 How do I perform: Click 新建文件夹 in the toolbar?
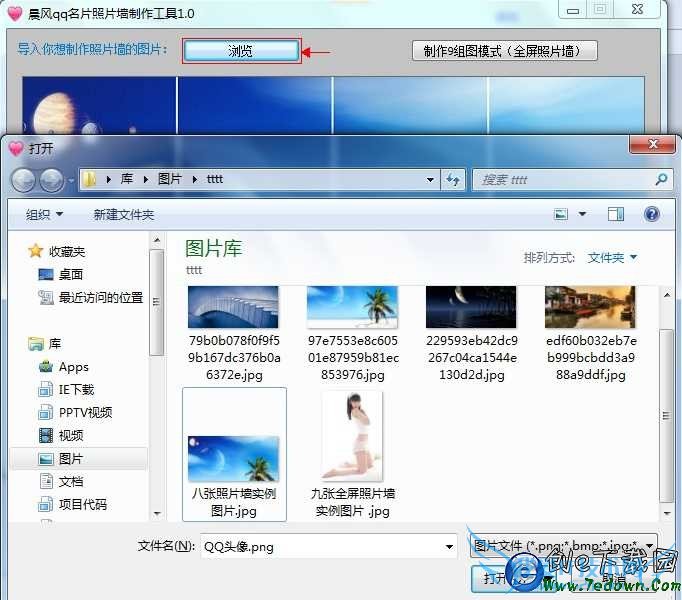[124, 215]
